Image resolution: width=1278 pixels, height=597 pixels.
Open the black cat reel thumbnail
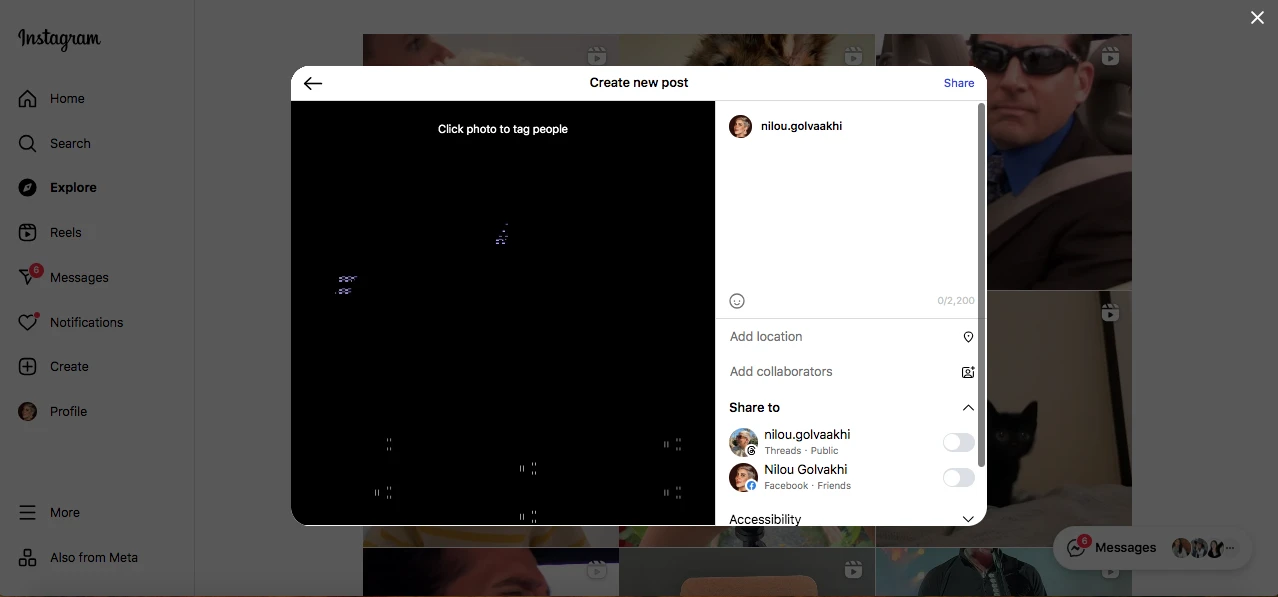(x=1059, y=419)
